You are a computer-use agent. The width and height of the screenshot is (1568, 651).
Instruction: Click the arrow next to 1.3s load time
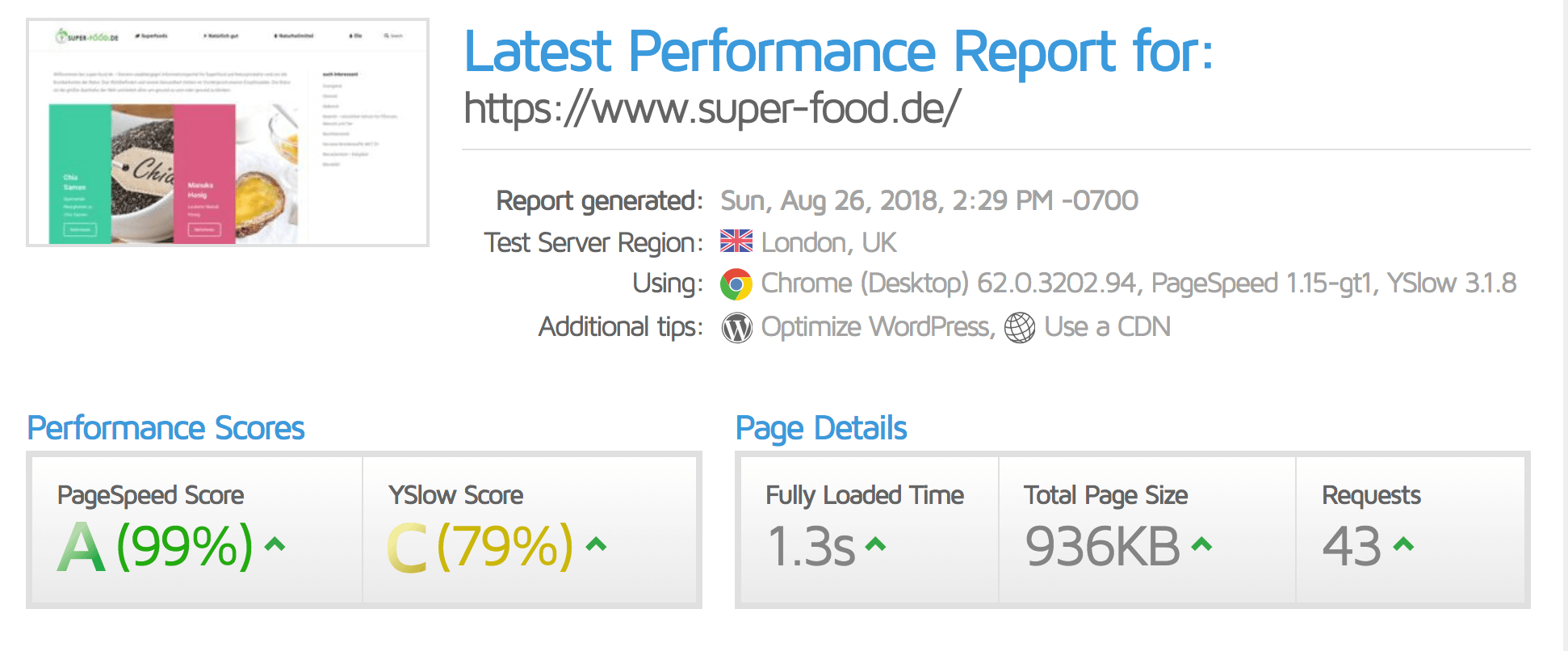coord(875,544)
